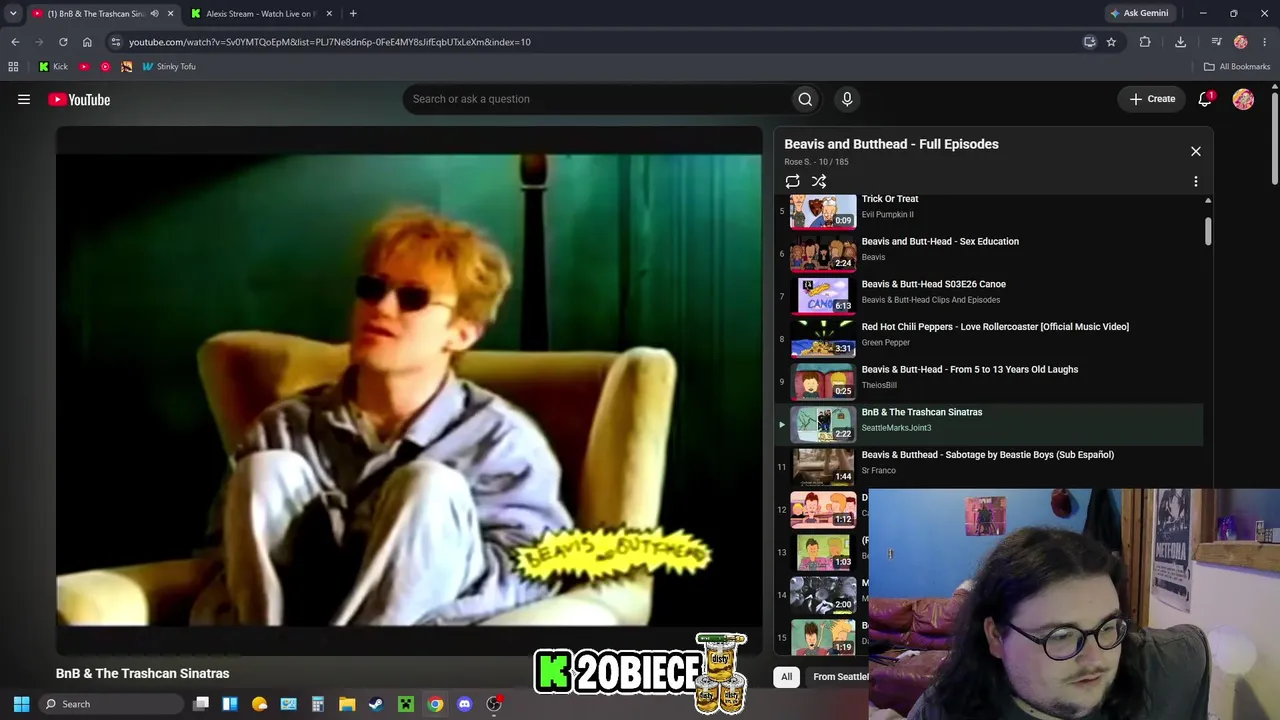Click the playing video frame
The height and width of the screenshot is (720, 1280).
409,390
